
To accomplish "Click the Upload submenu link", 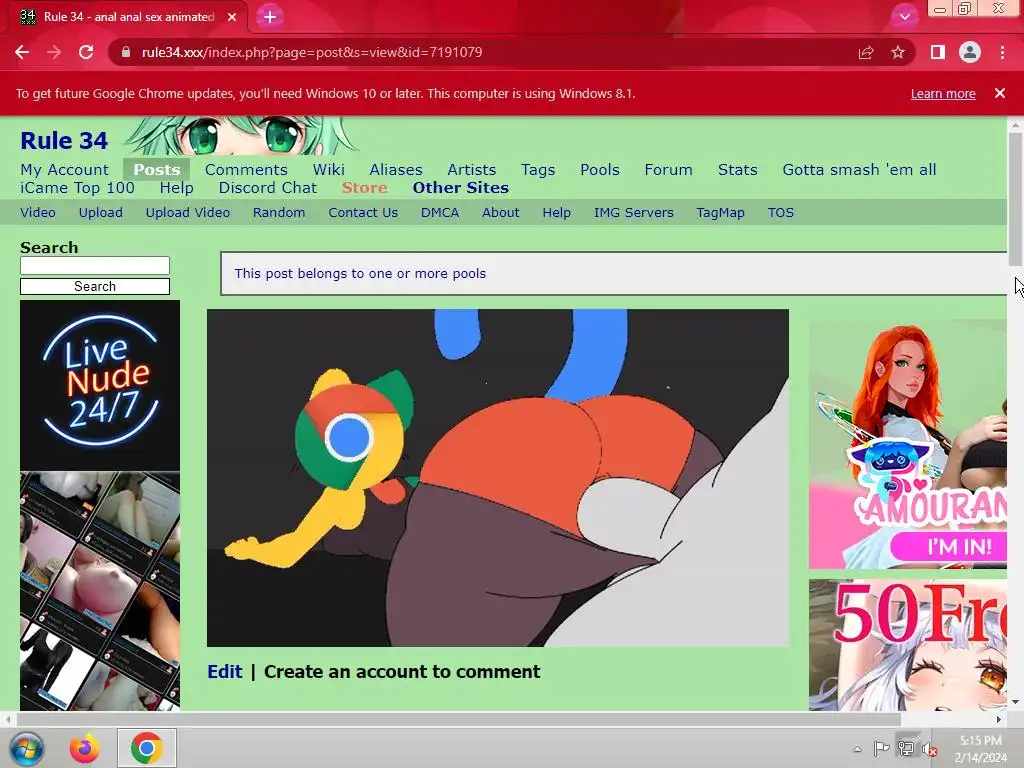I will pos(101,213).
